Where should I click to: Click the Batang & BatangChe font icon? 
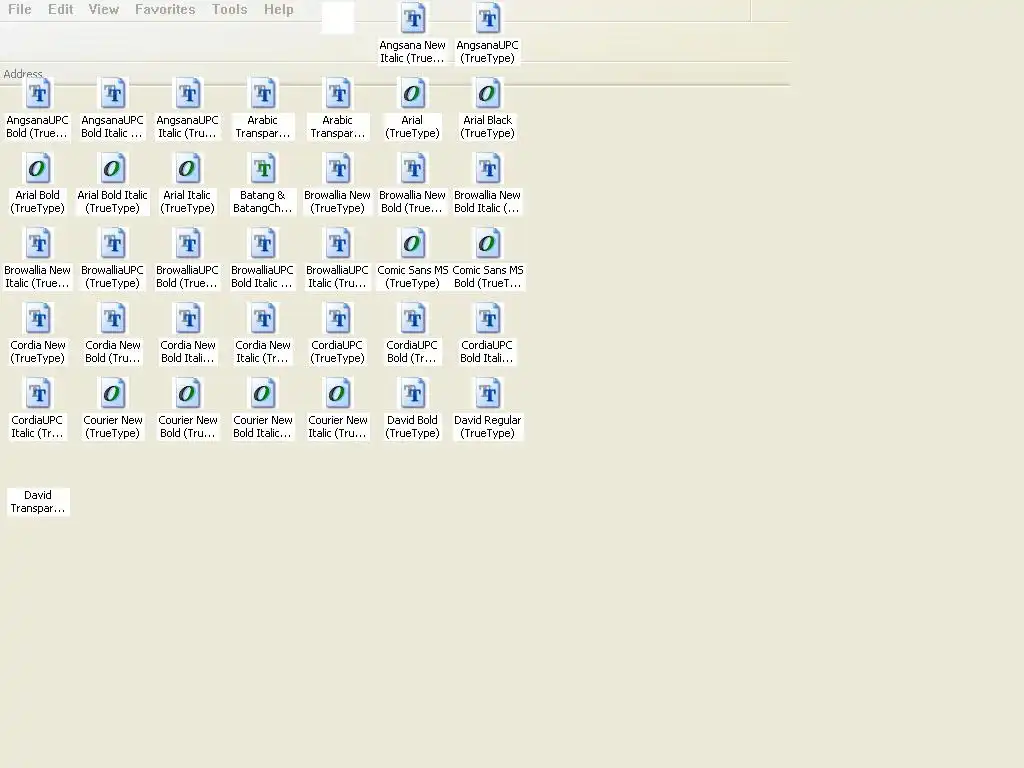coord(263,168)
